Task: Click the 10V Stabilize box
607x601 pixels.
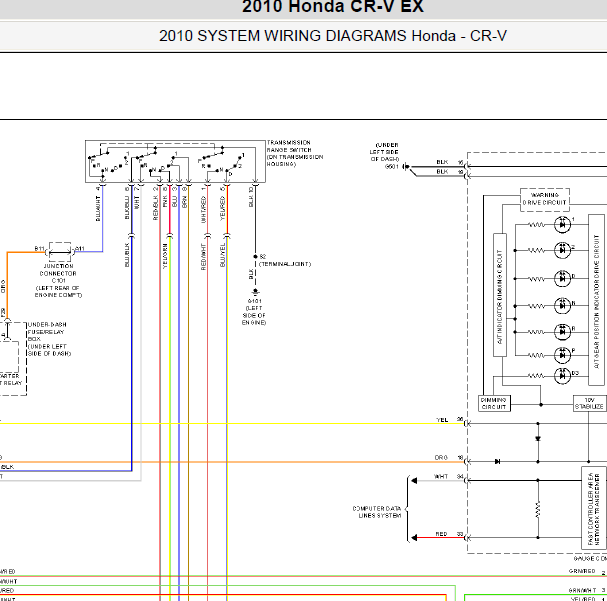Action: point(589,403)
